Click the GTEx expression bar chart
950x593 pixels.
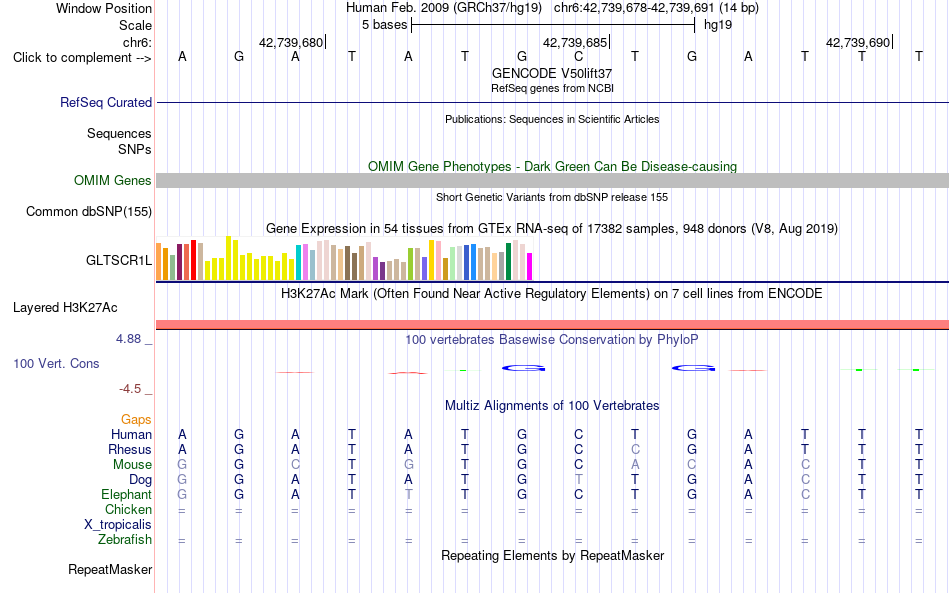pyautogui.click(x=344, y=259)
